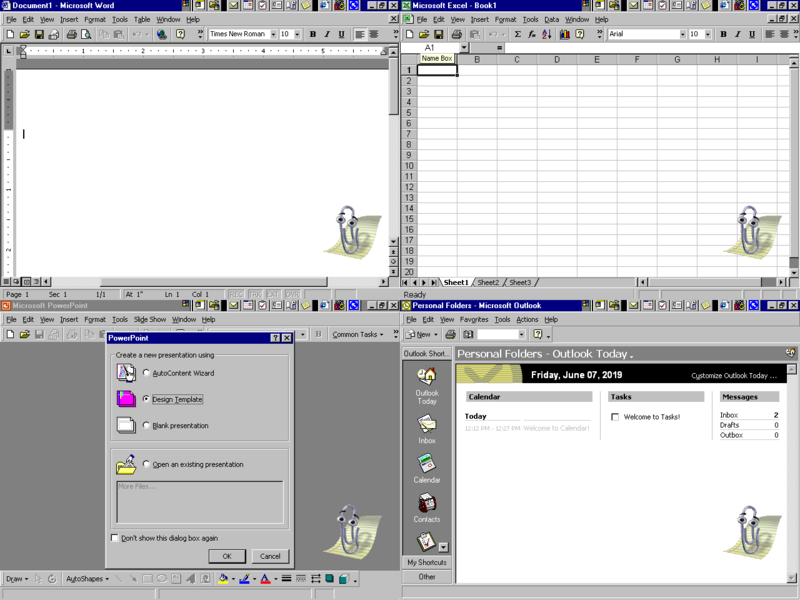This screenshot has width=800, height=600.
Task: Click Insert WordArt icon in PowerPoint
Action: coord(190,579)
